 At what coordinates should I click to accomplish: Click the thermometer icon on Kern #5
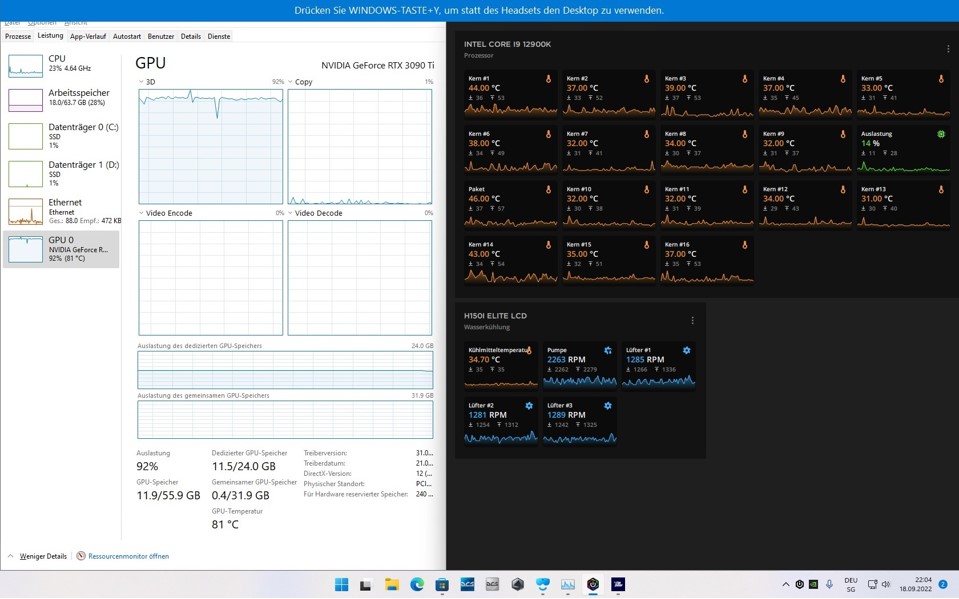coord(941,79)
